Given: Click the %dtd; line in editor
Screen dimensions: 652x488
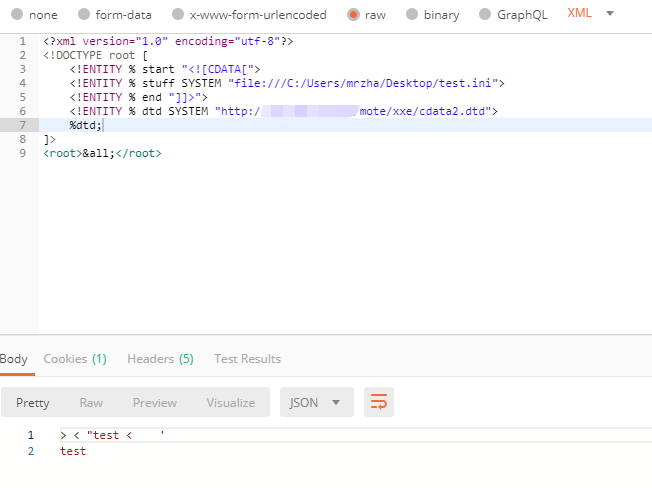Looking at the screenshot, I should point(85,125).
